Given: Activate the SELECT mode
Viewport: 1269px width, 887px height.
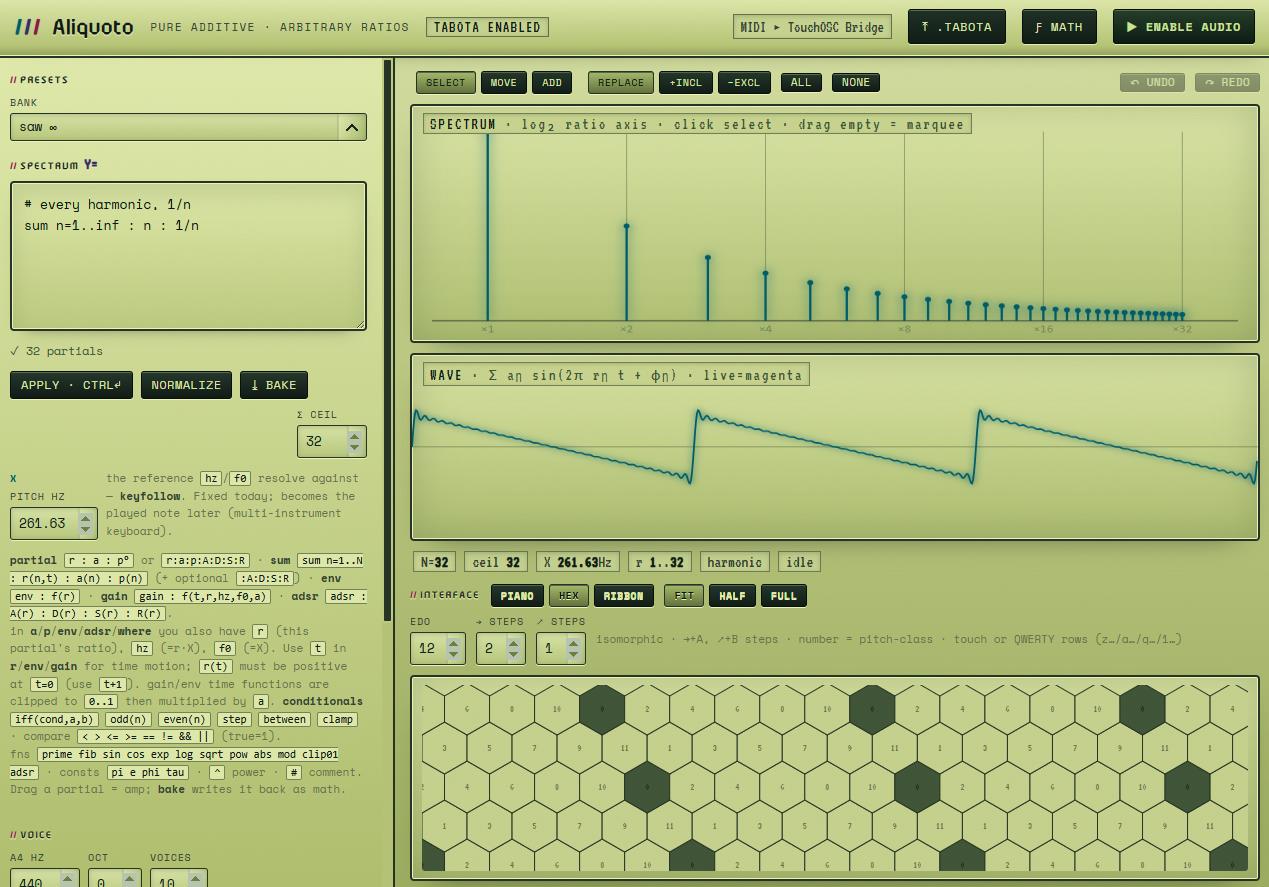Looking at the screenshot, I should point(445,82).
